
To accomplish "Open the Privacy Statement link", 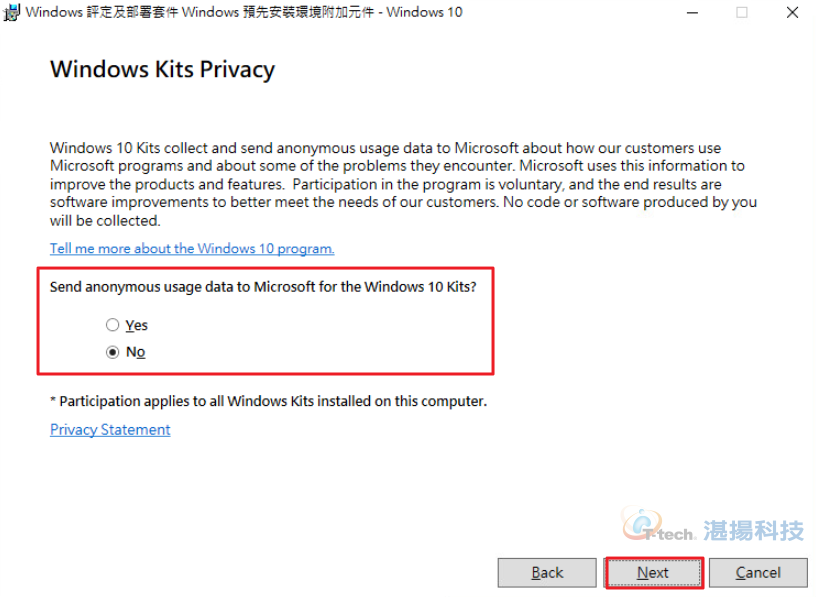I will point(110,430).
